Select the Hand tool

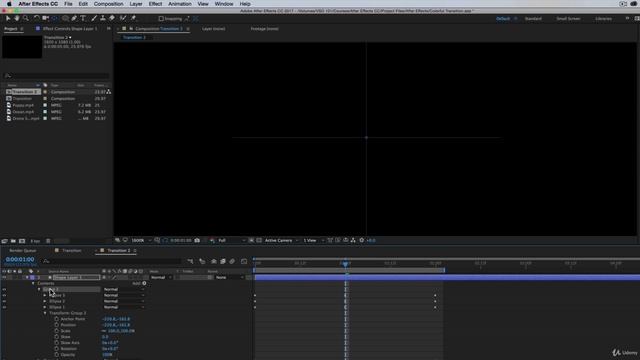[x=17, y=18]
